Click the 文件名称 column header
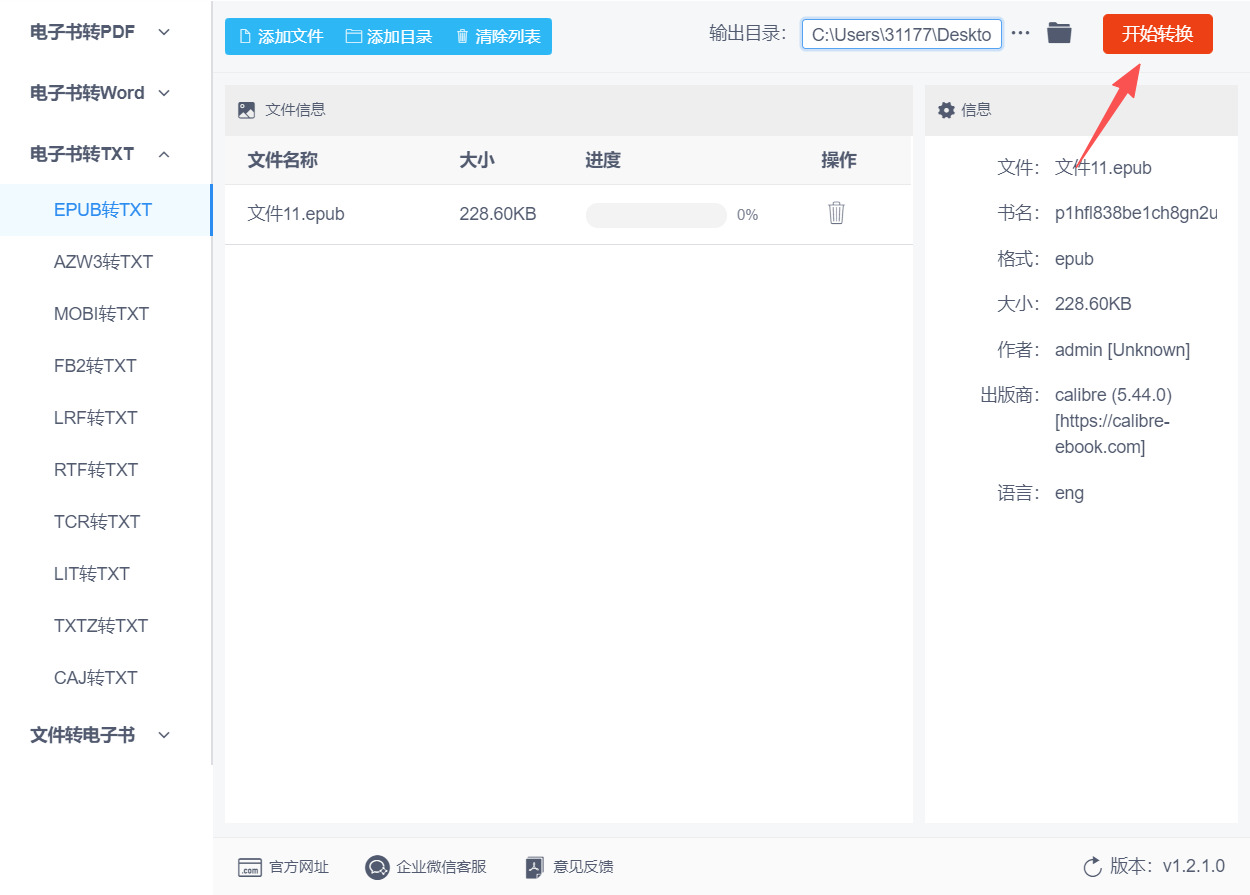The width and height of the screenshot is (1250, 895). pyautogui.click(x=283, y=161)
